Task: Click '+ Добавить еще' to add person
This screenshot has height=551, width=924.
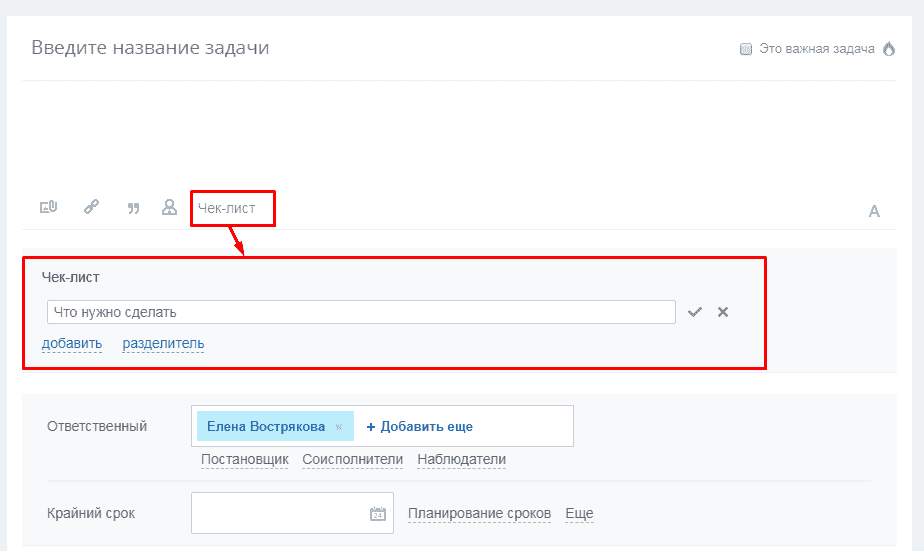Action: click(419, 426)
